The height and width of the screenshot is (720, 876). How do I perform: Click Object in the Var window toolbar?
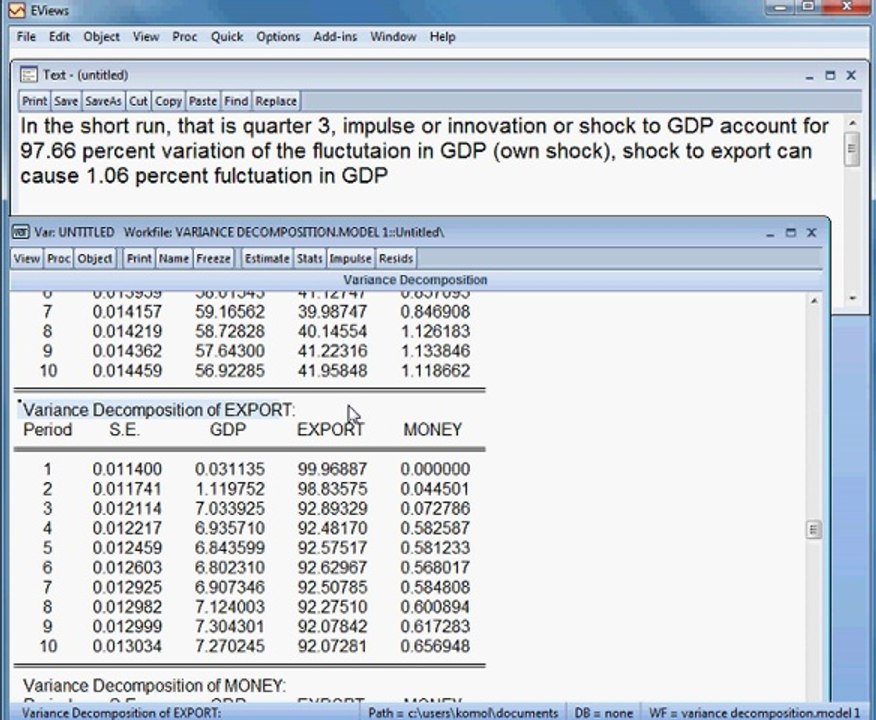point(95,259)
